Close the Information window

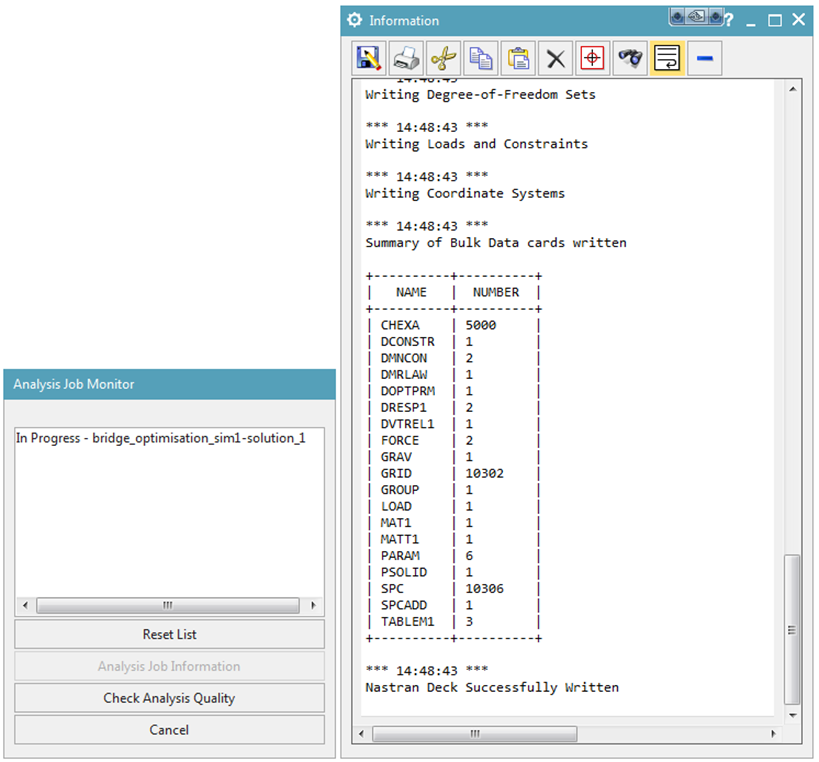pos(799,20)
